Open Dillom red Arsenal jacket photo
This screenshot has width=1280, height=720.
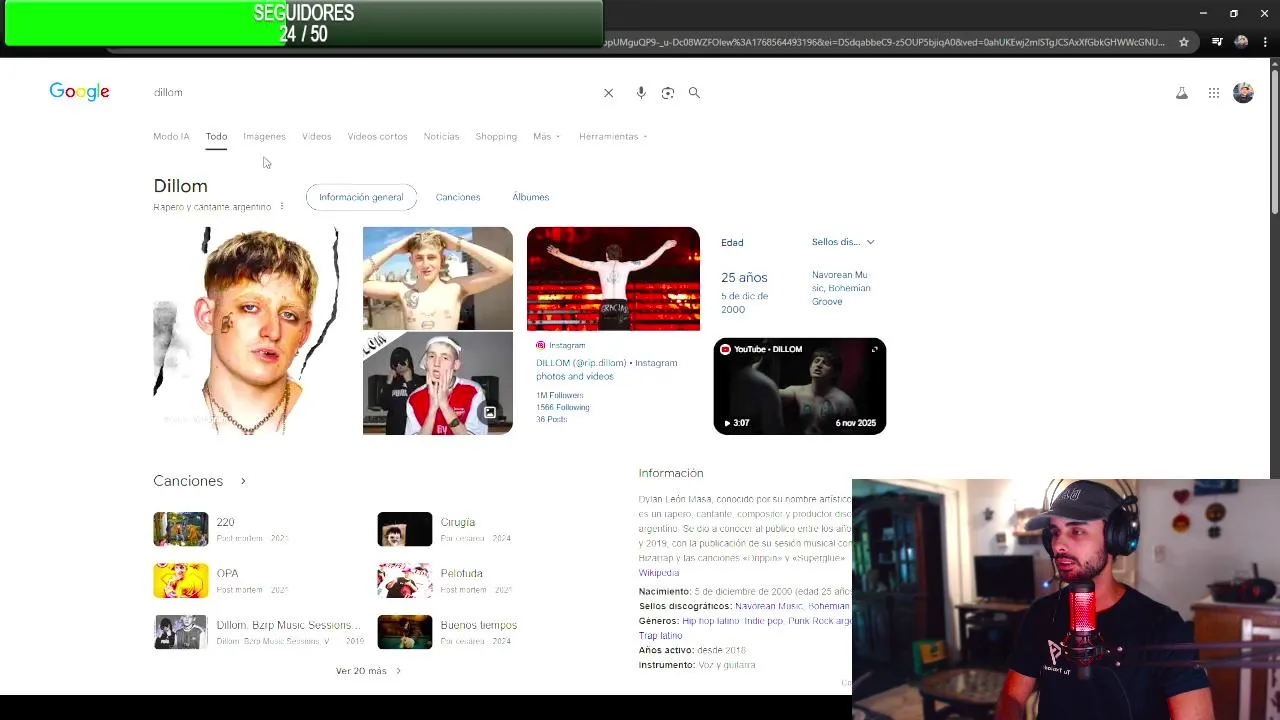point(437,384)
